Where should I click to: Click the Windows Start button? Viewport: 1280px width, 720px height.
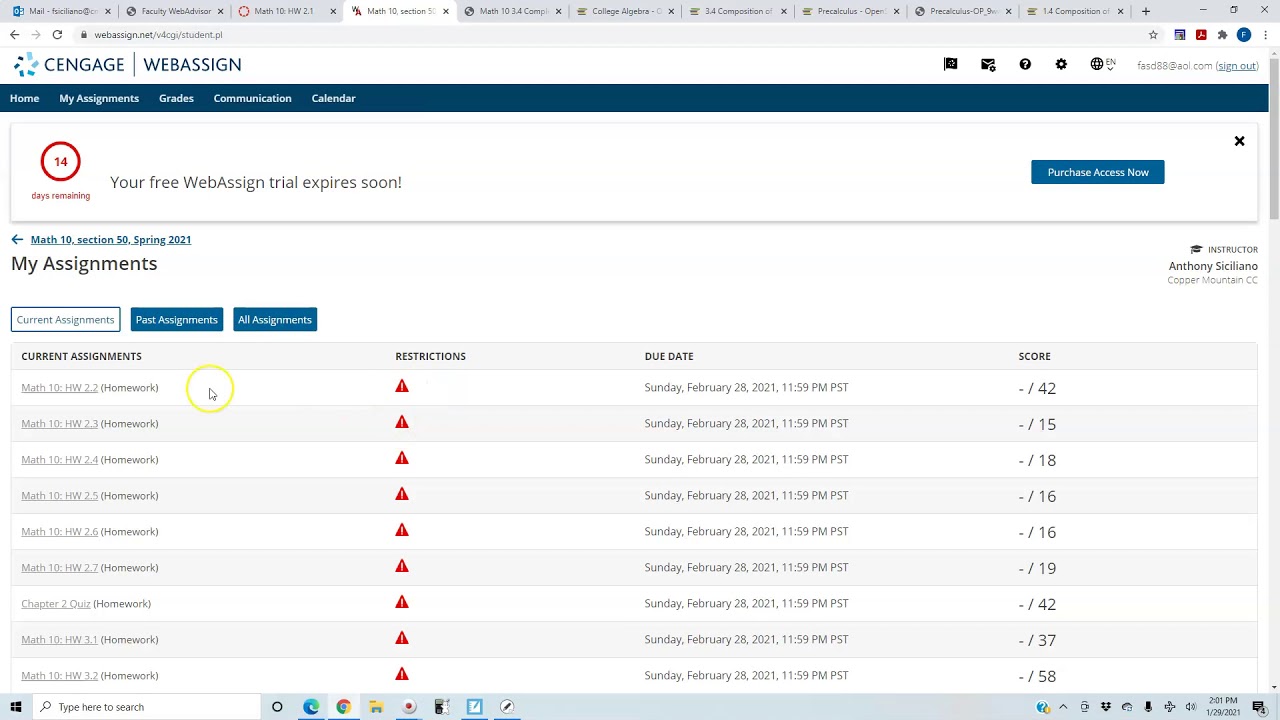click(16, 707)
